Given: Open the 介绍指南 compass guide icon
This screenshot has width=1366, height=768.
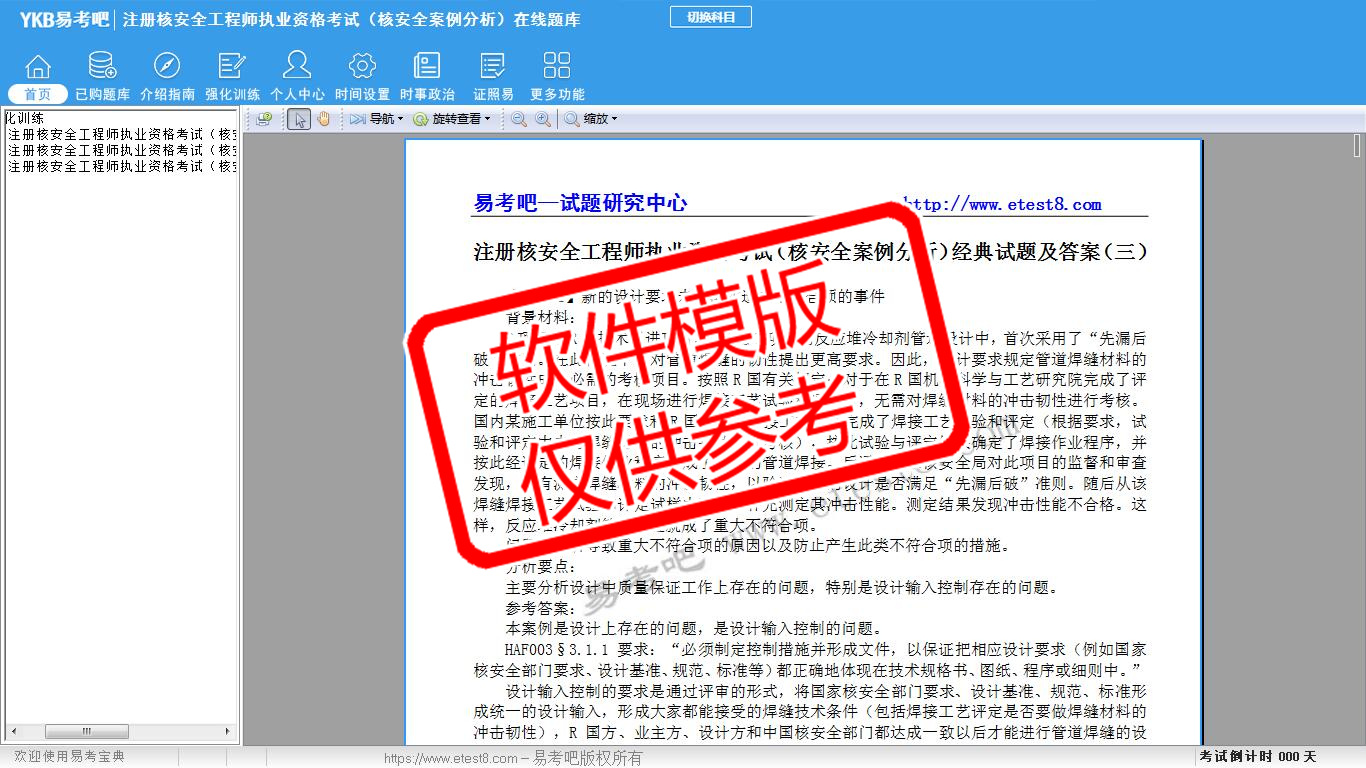Looking at the screenshot, I should 167,76.
